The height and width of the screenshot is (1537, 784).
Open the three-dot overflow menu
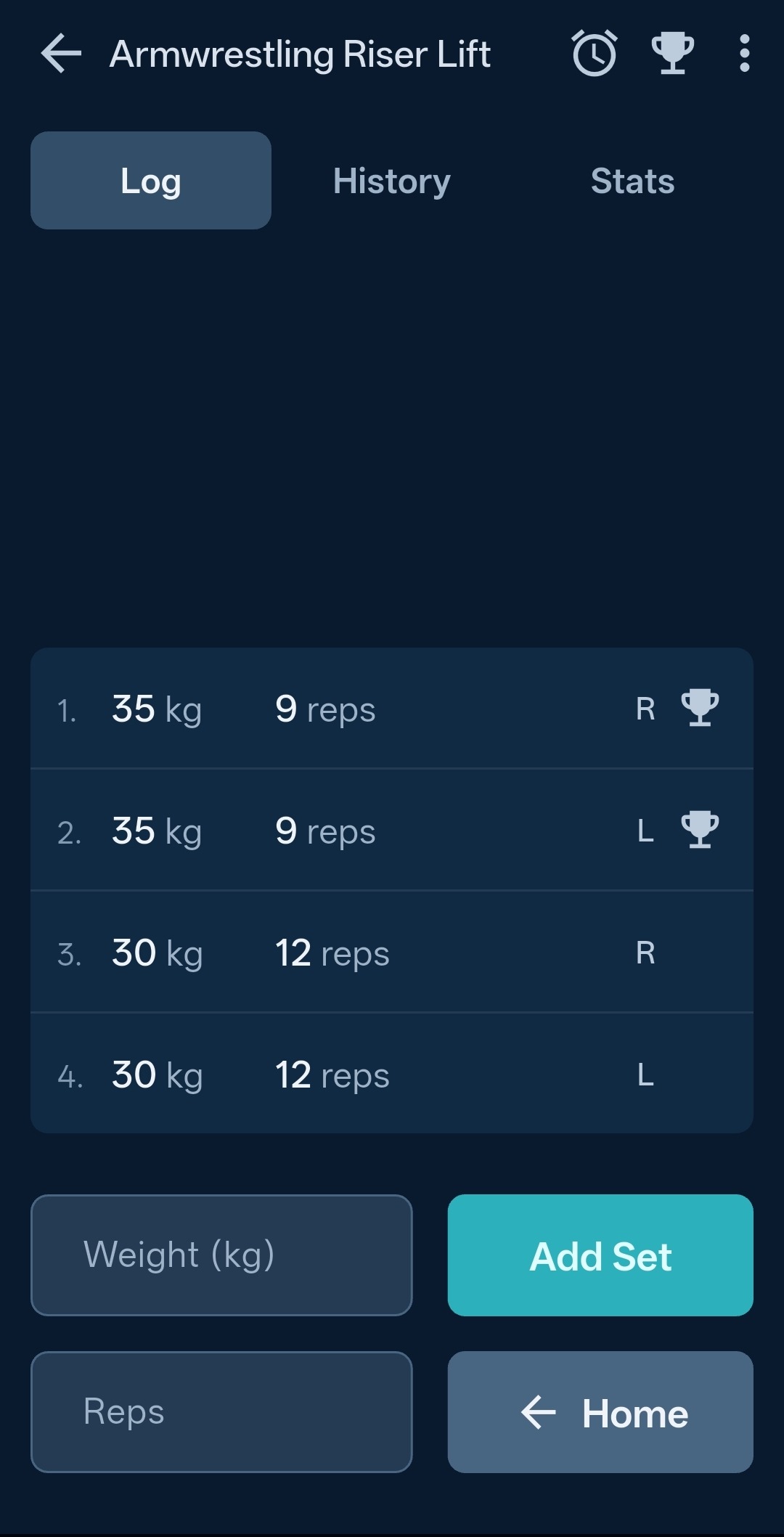click(744, 54)
